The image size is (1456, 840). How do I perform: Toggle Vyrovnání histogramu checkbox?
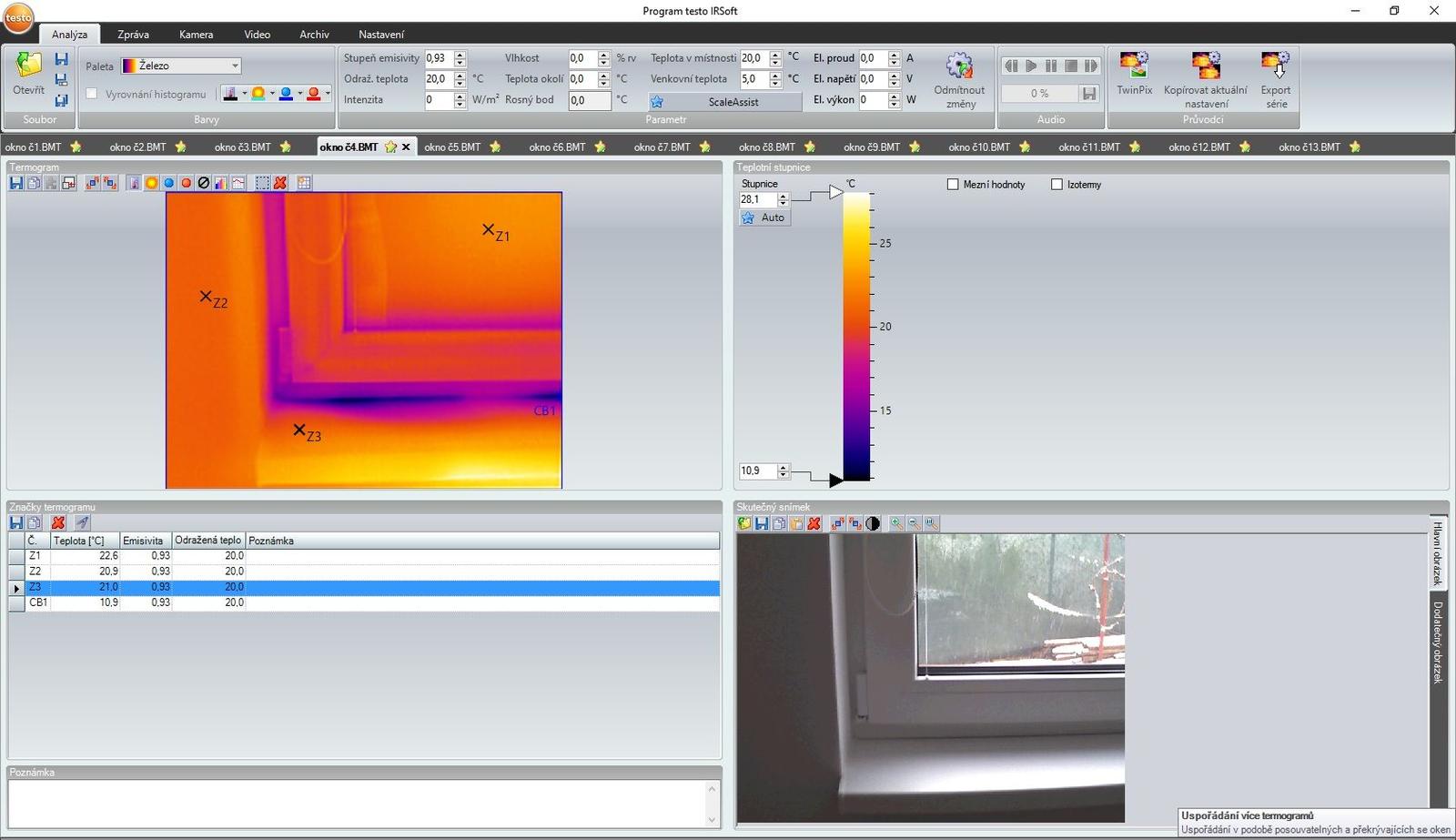[92, 94]
